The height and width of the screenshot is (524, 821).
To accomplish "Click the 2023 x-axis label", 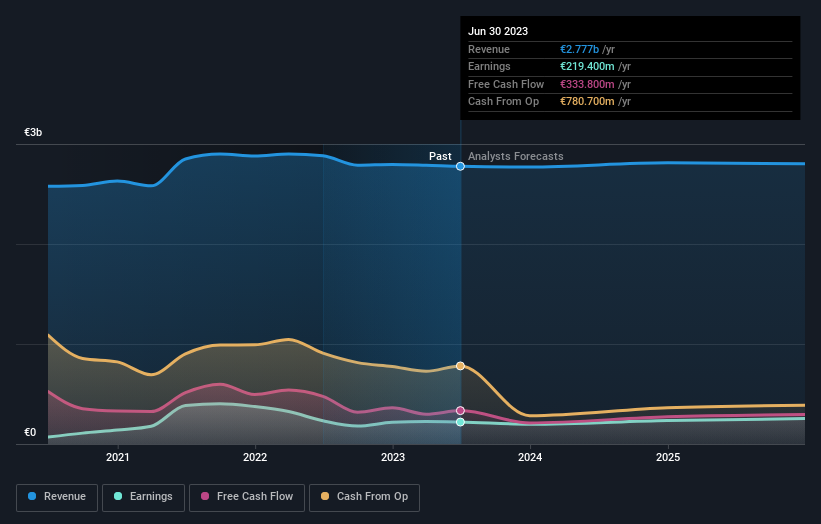I will [x=393, y=457].
